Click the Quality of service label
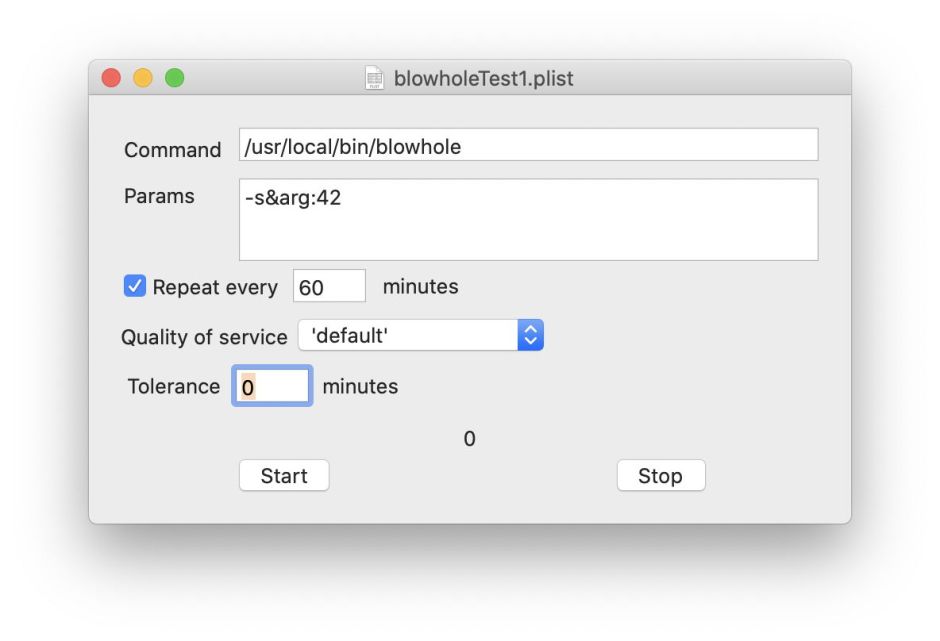The image size is (940, 641). point(204,337)
